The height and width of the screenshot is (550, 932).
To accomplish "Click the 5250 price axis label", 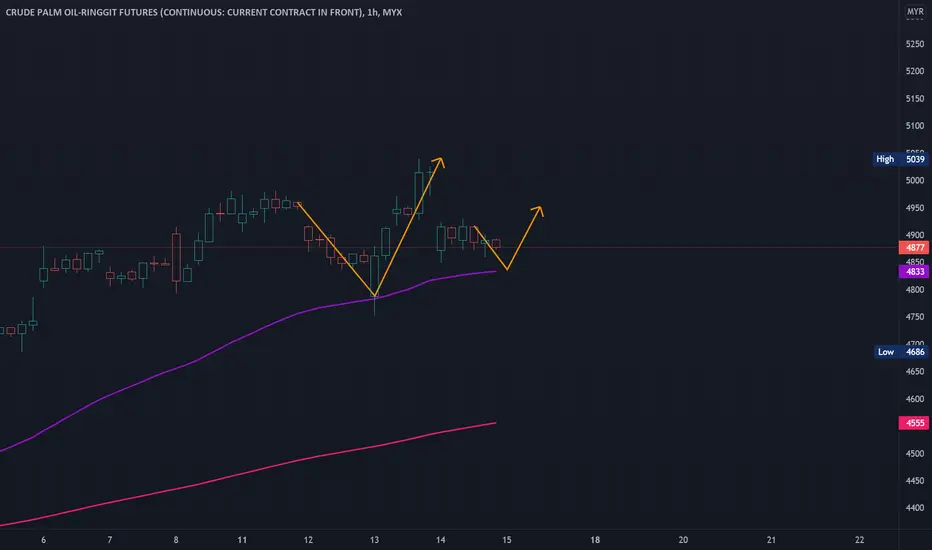I will pos(915,44).
